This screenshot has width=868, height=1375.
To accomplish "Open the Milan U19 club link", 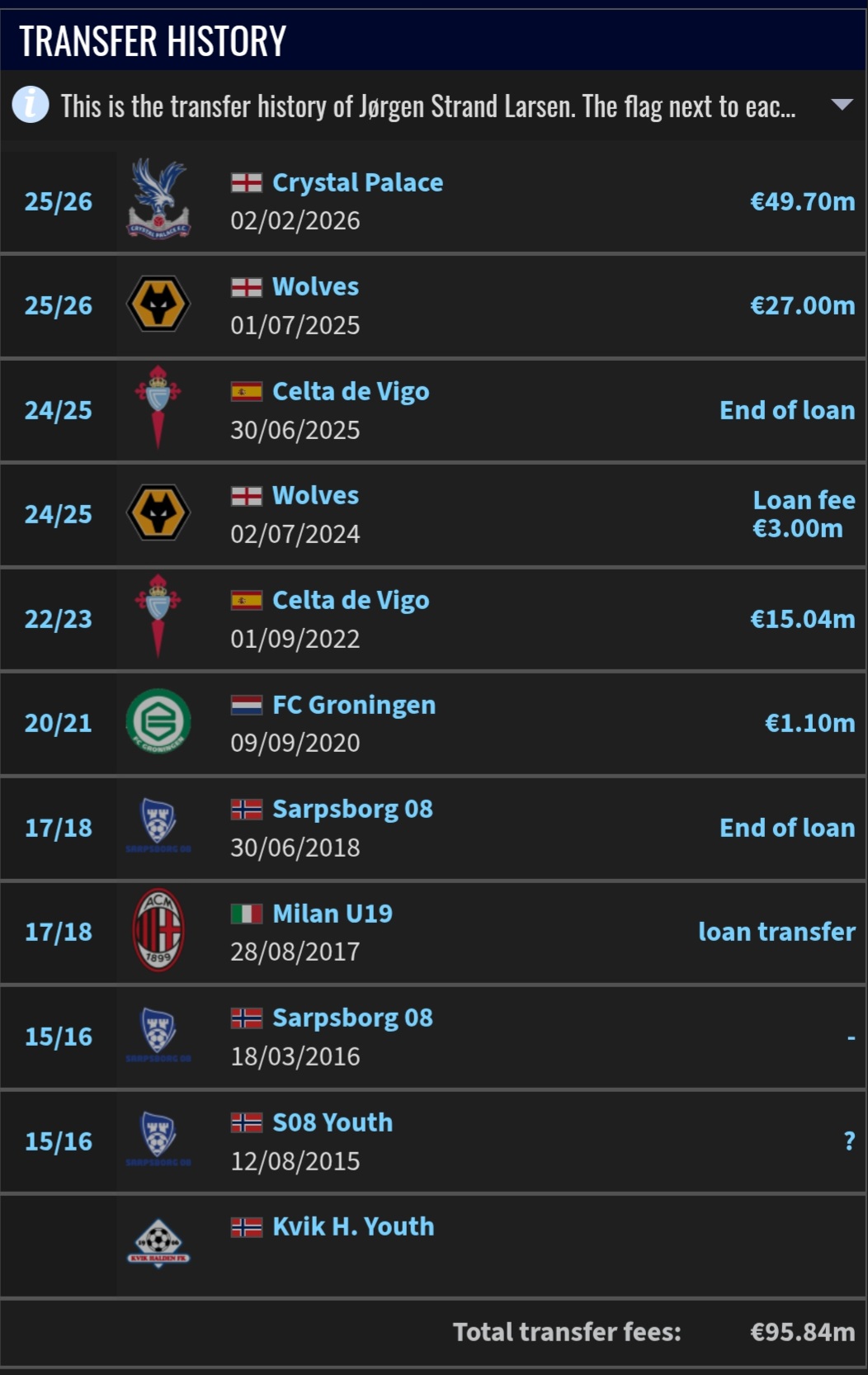I will click(333, 914).
